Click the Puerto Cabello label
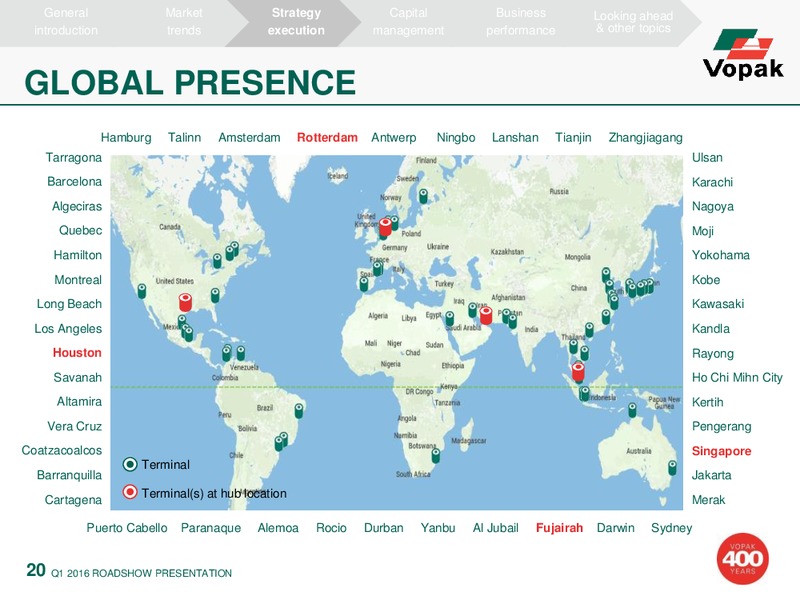The width and height of the screenshot is (800, 600). click(x=127, y=528)
